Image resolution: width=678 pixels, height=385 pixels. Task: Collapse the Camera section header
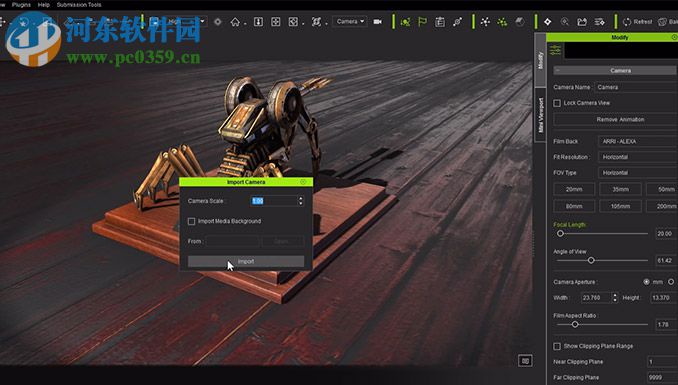(x=615, y=70)
